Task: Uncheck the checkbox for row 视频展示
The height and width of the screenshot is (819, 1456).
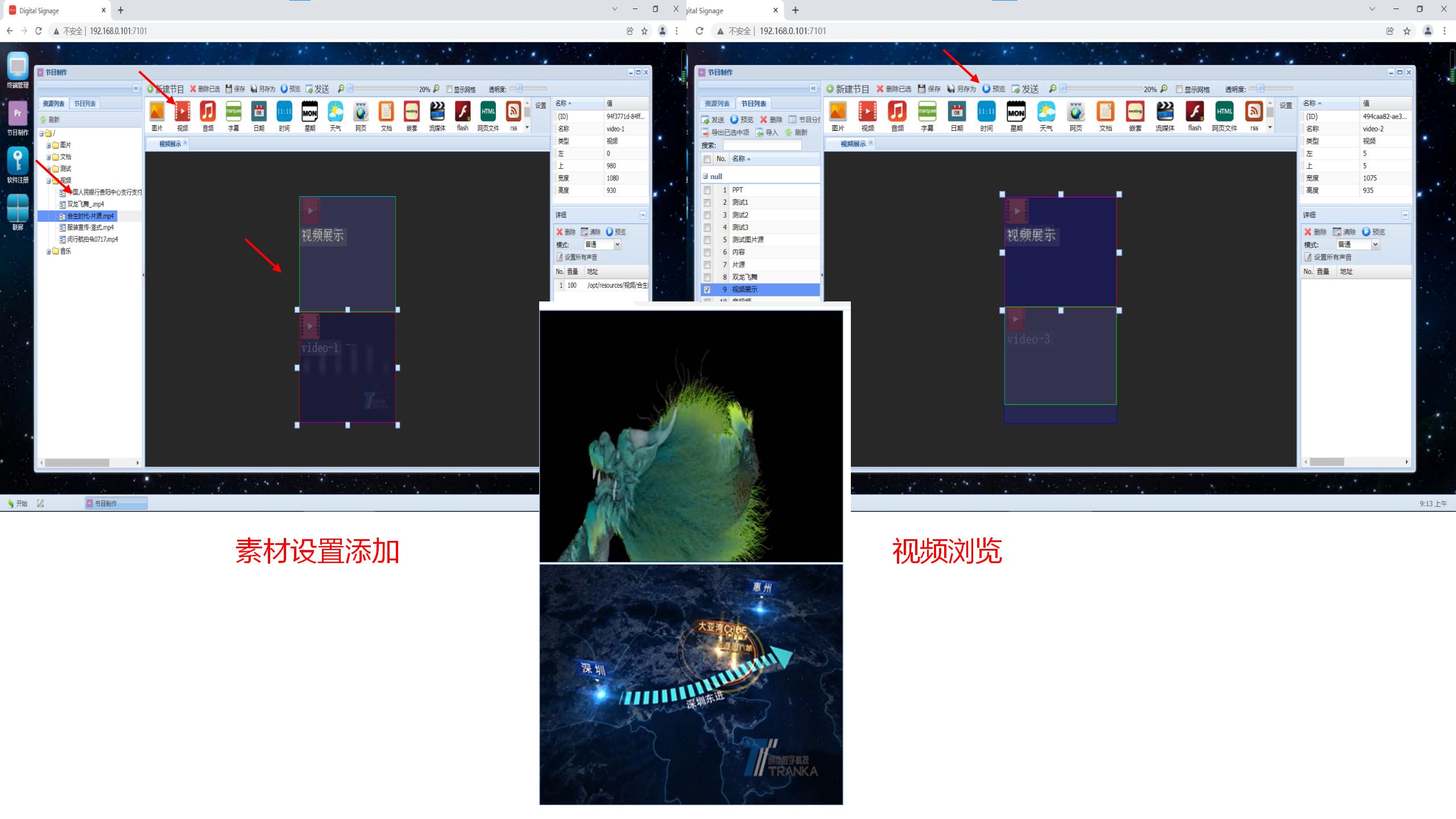Action: (707, 289)
